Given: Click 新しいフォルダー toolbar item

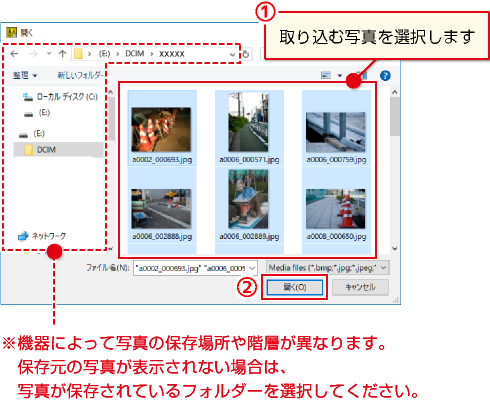Looking at the screenshot, I should point(80,75).
